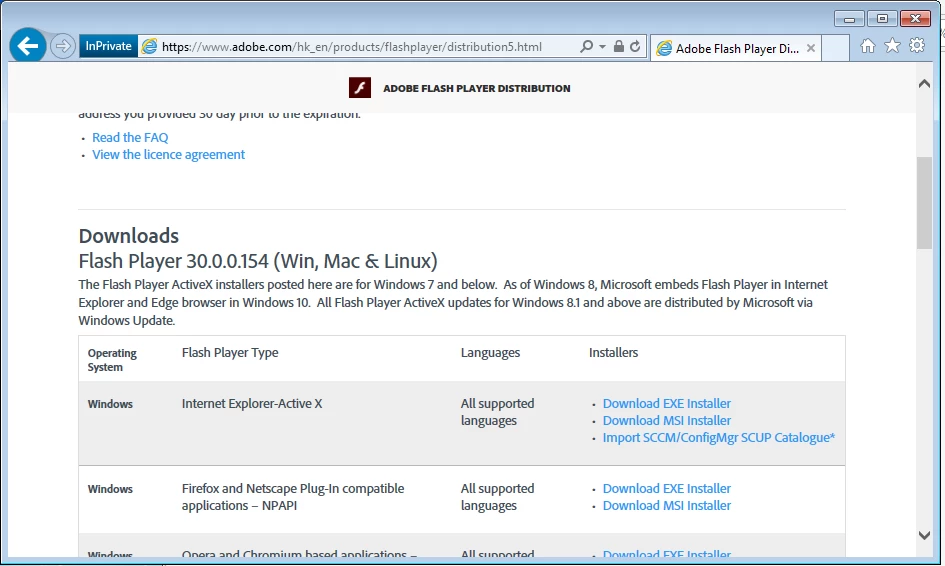The height and width of the screenshot is (566, 945).
Task: Select the Adobe Flash Player Distribution tab
Action: tap(735, 48)
